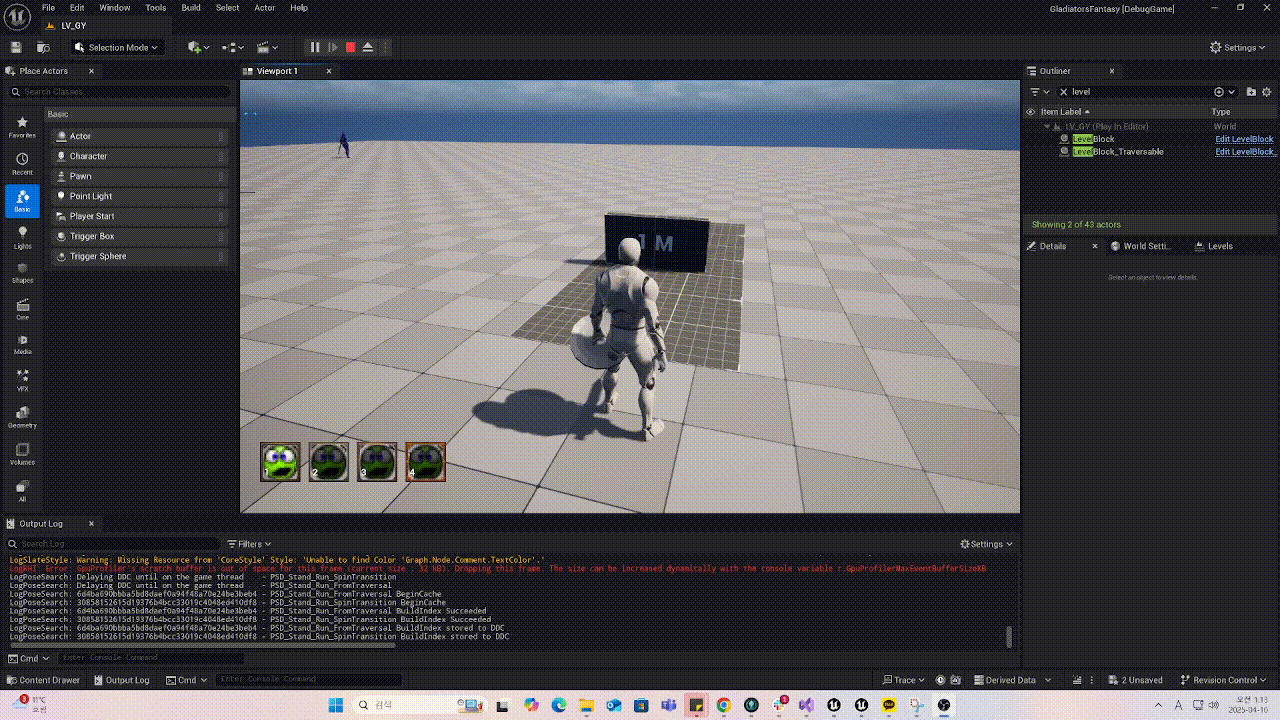Select the Basic category in Place Actors
Viewport: 1280px width, 720px height.
point(22,200)
